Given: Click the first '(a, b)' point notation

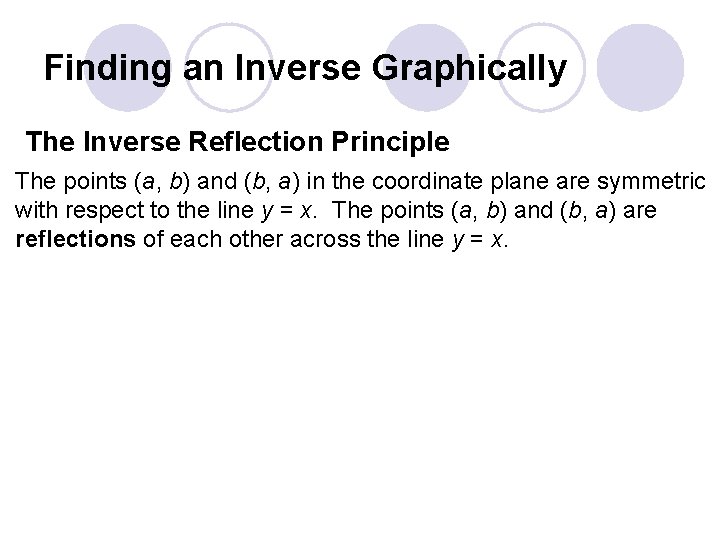Looking at the screenshot, I should (162, 181).
